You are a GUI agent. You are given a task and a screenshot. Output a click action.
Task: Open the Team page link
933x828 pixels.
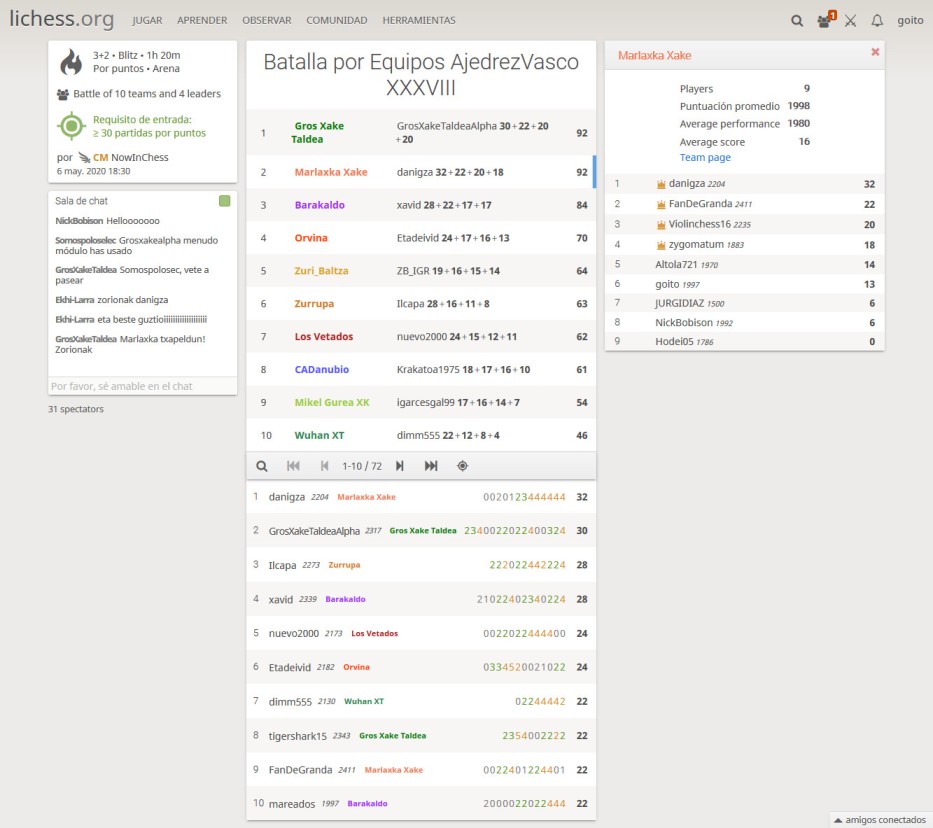click(x=705, y=158)
